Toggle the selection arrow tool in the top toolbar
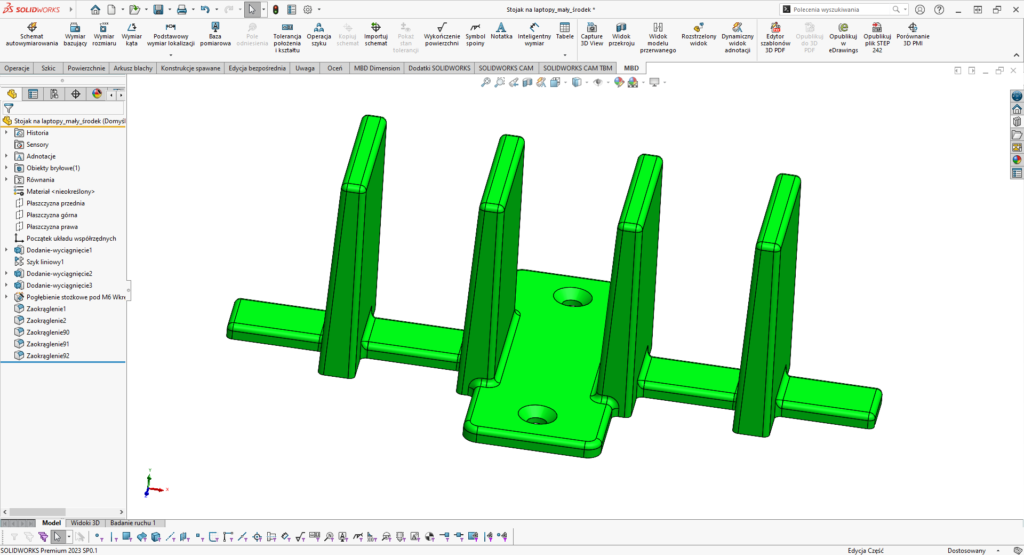The height and width of the screenshot is (555, 1024). [x=252, y=9]
